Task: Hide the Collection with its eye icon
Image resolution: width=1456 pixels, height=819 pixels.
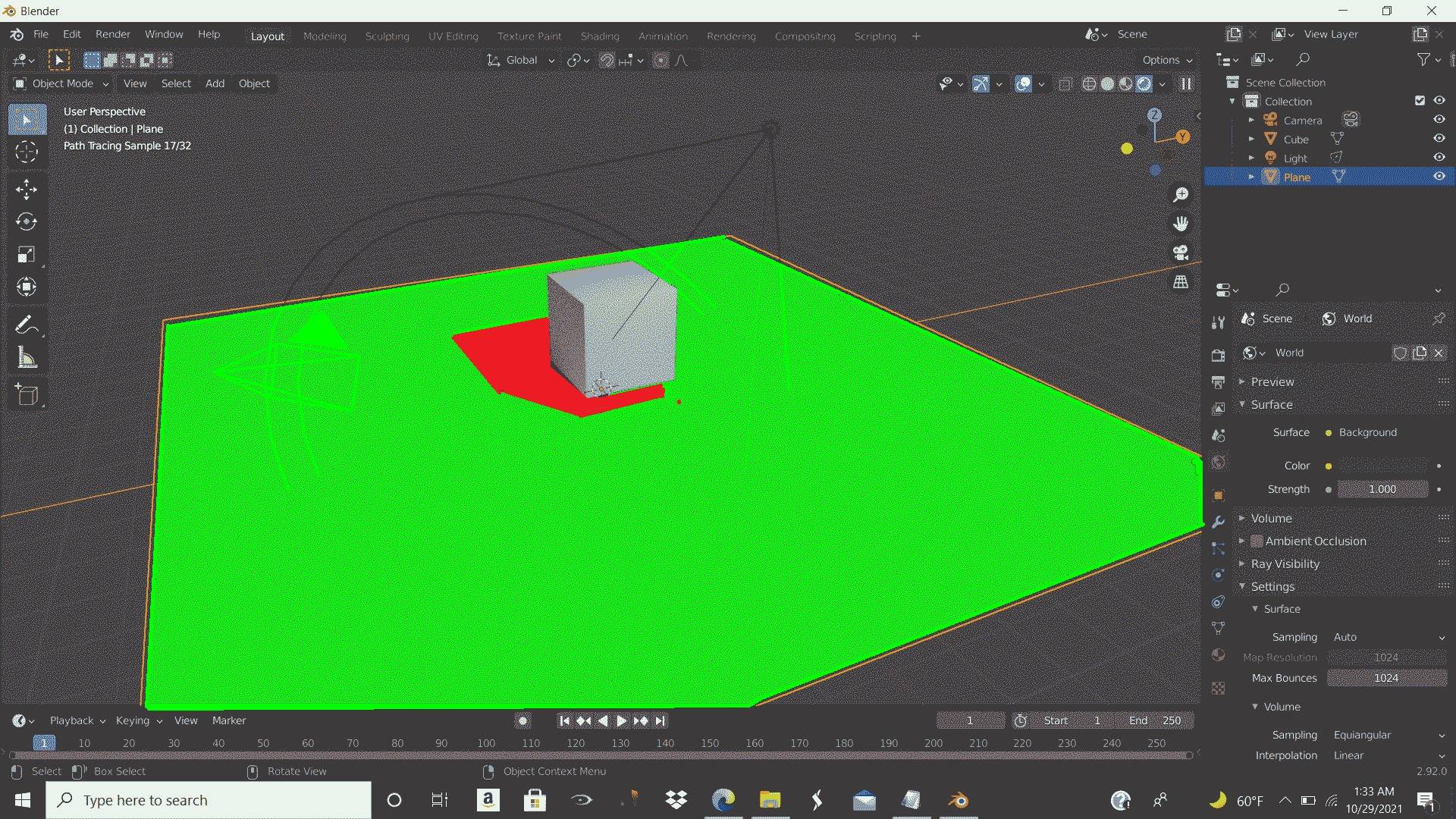Action: [1439, 101]
